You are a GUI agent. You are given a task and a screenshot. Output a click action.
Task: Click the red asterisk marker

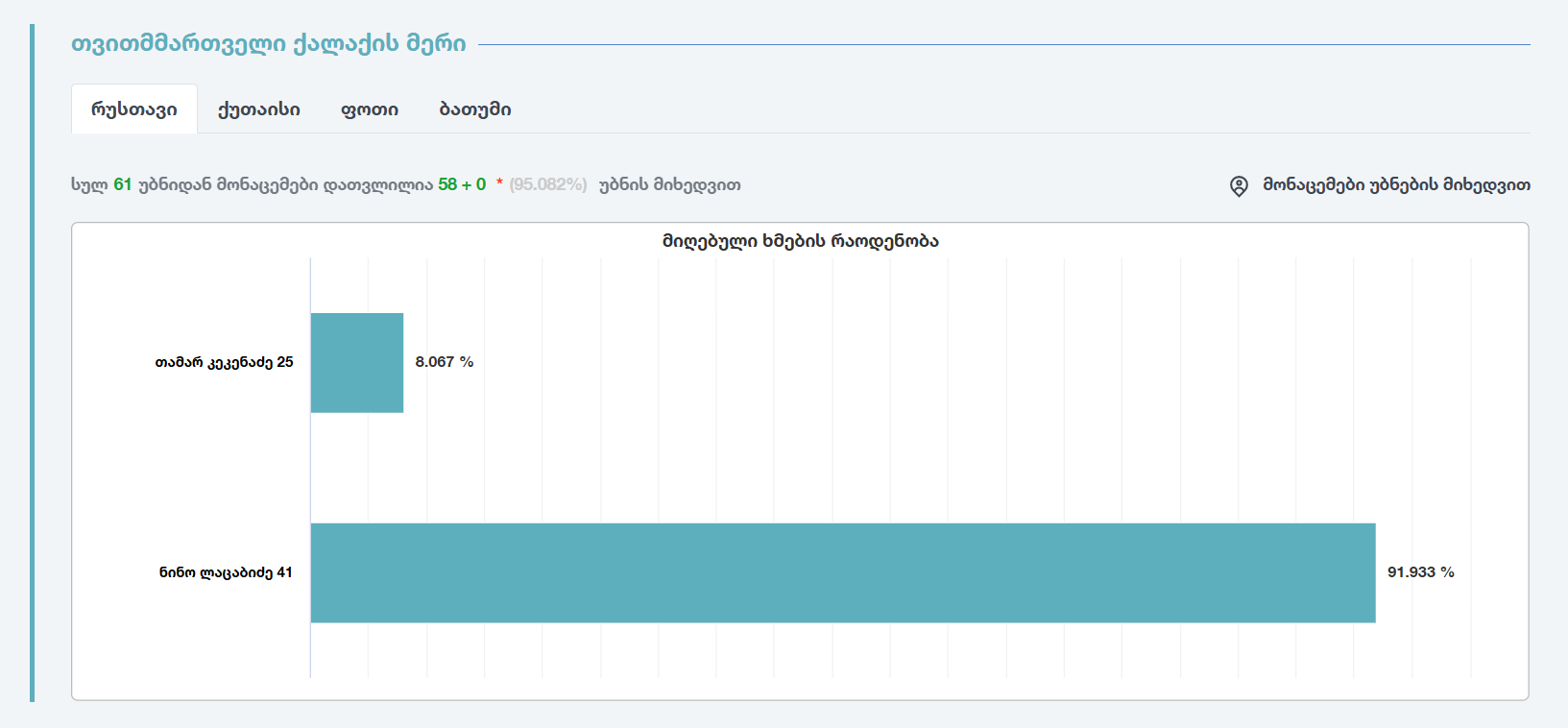point(499,184)
